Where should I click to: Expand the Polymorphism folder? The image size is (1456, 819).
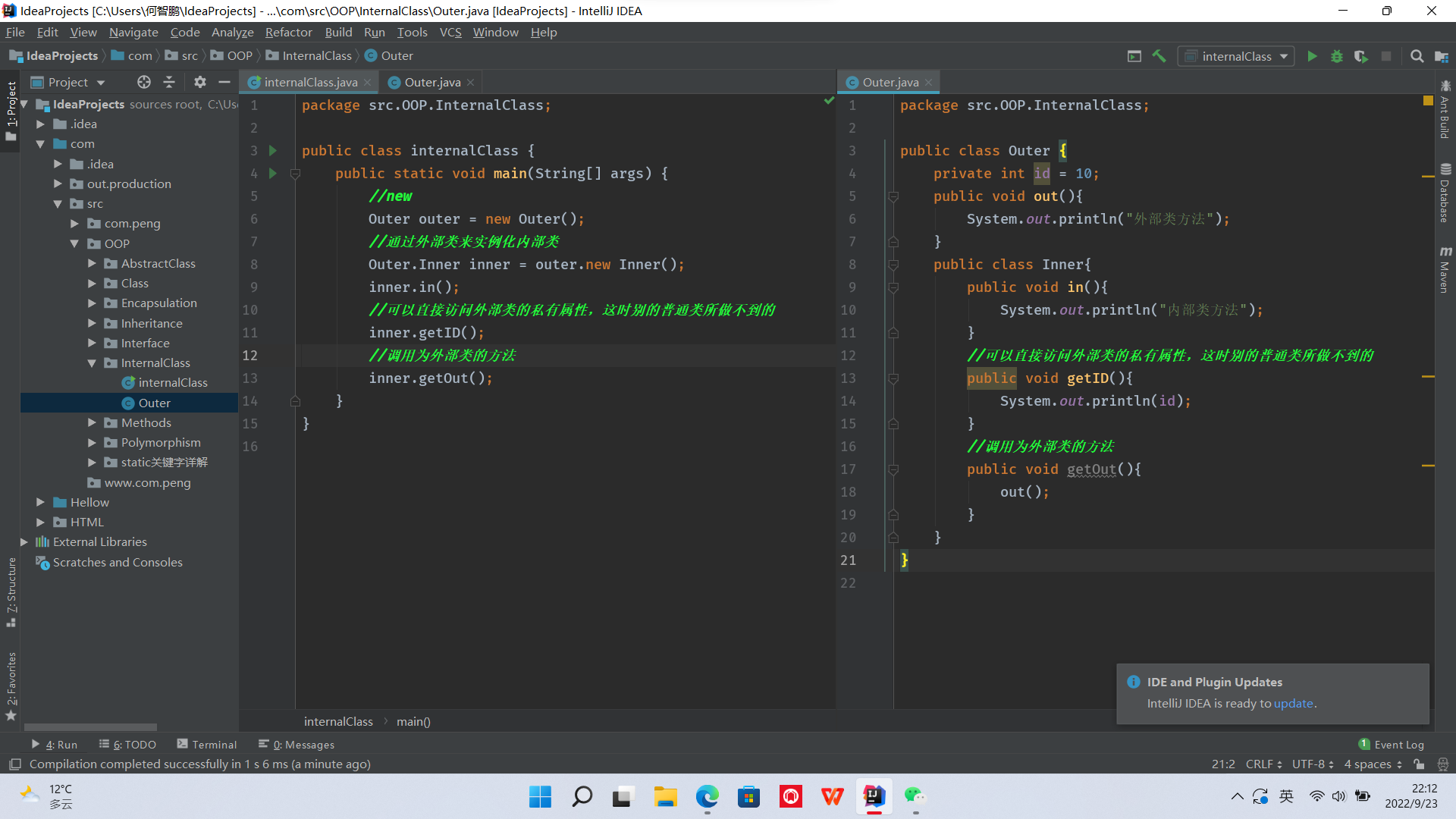coord(92,443)
